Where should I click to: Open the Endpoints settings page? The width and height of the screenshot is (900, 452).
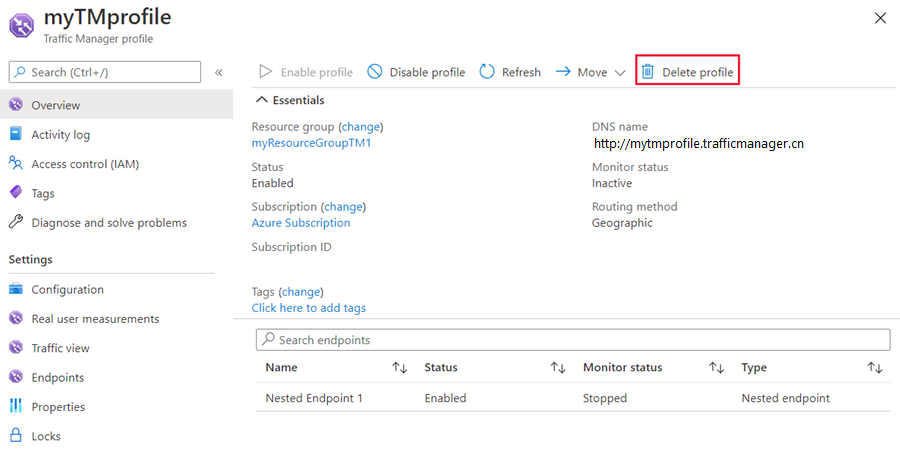click(x=57, y=378)
